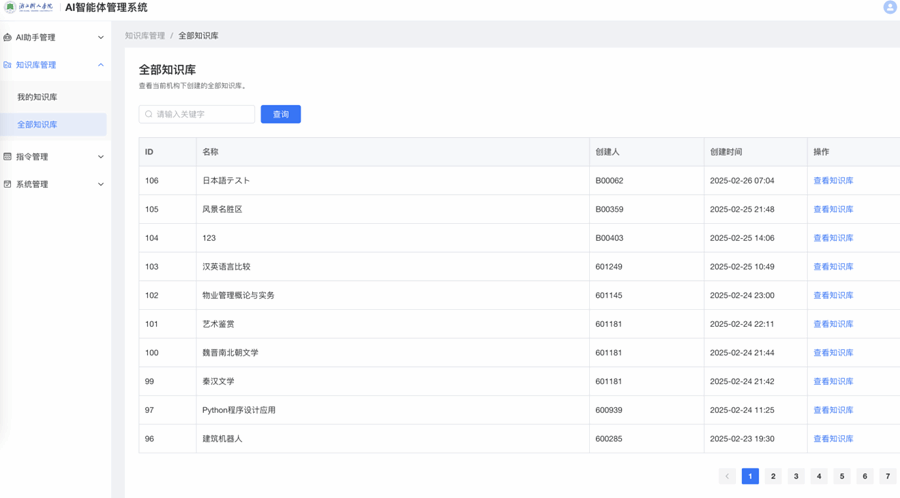Open 我的知识库 in the sidebar

(37, 97)
